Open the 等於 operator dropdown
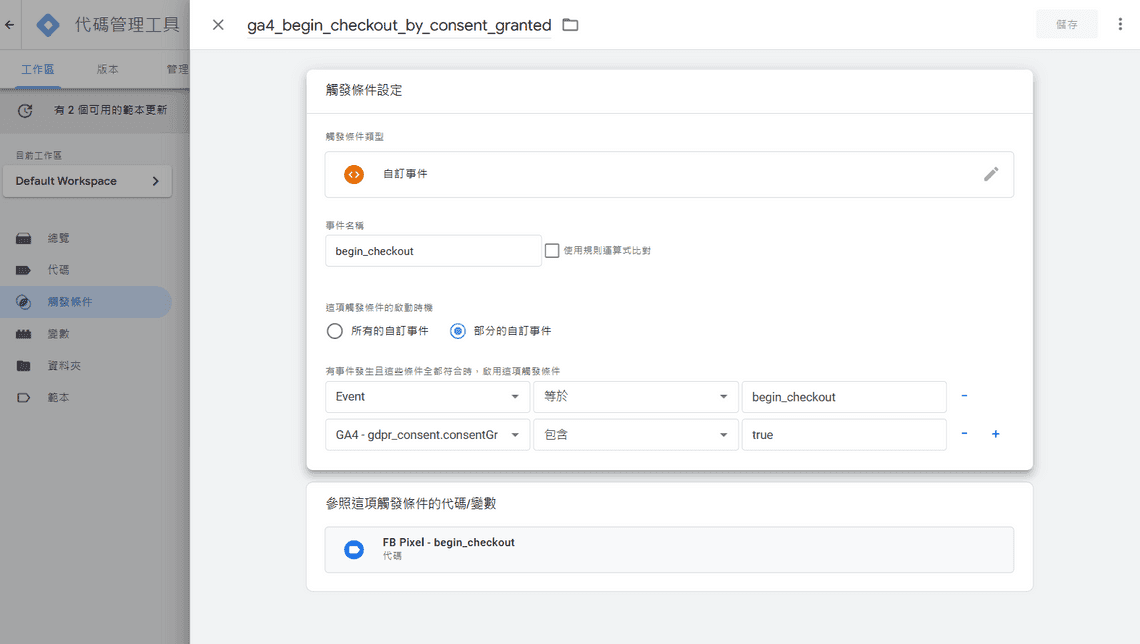Image resolution: width=1140 pixels, height=644 pixels. pos(636,396)
